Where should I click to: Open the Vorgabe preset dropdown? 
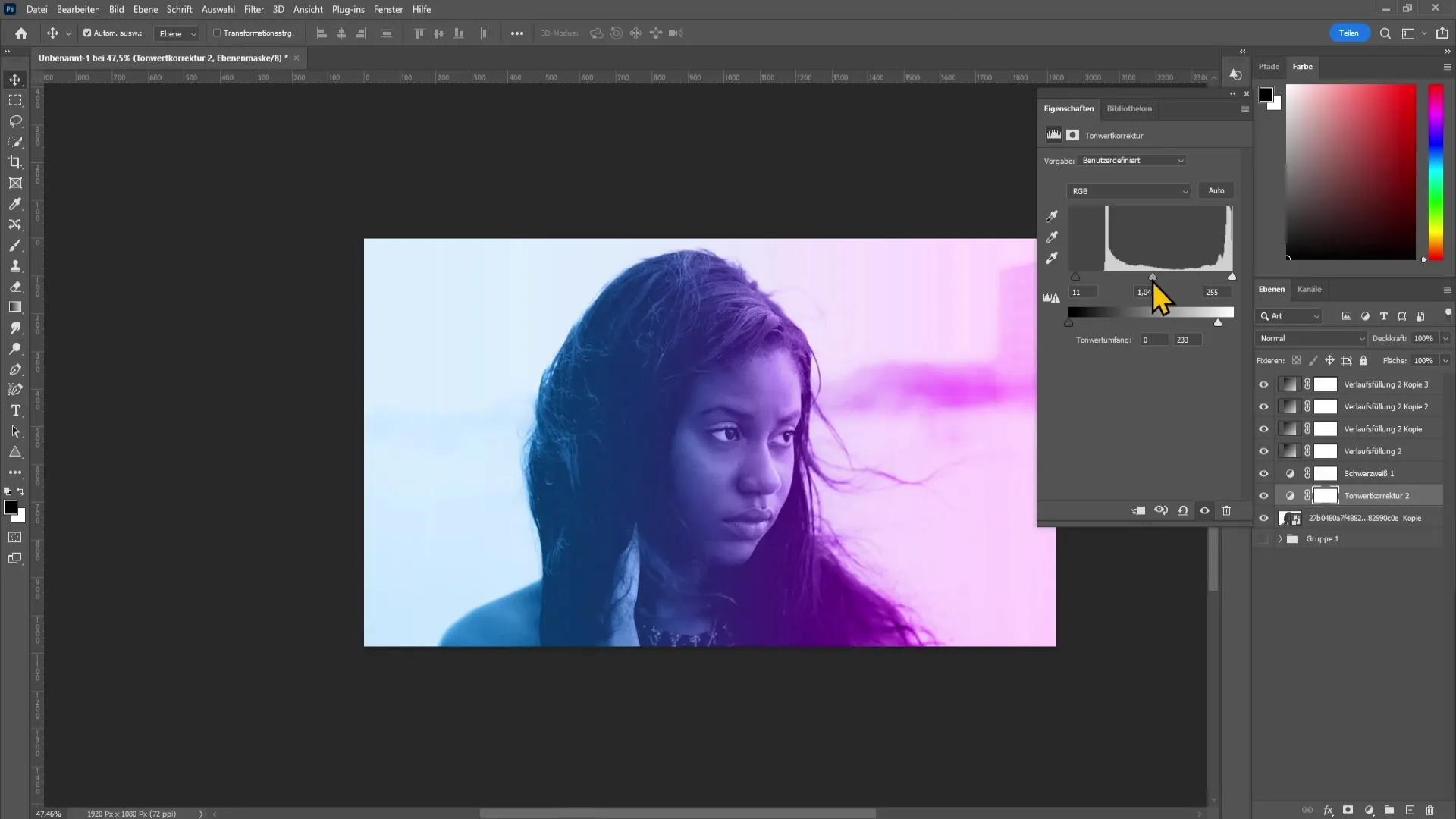pos(1131,161)
